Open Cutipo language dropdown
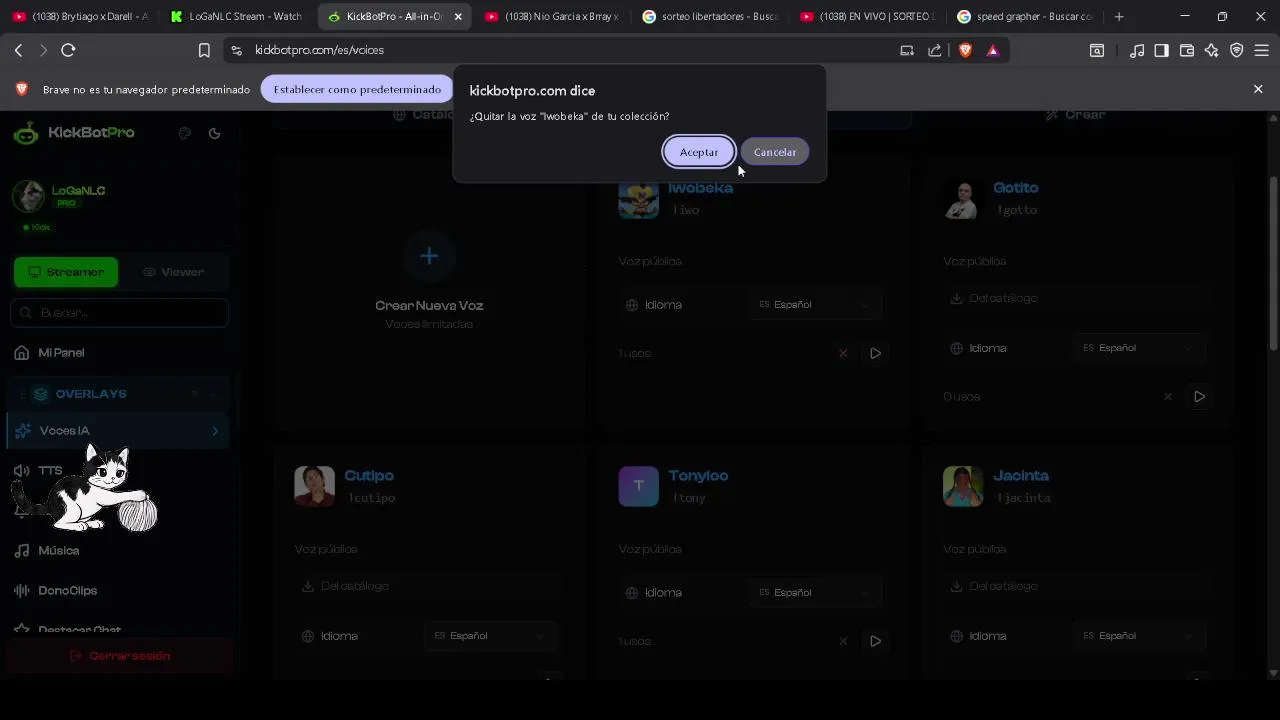 point(490,636)
